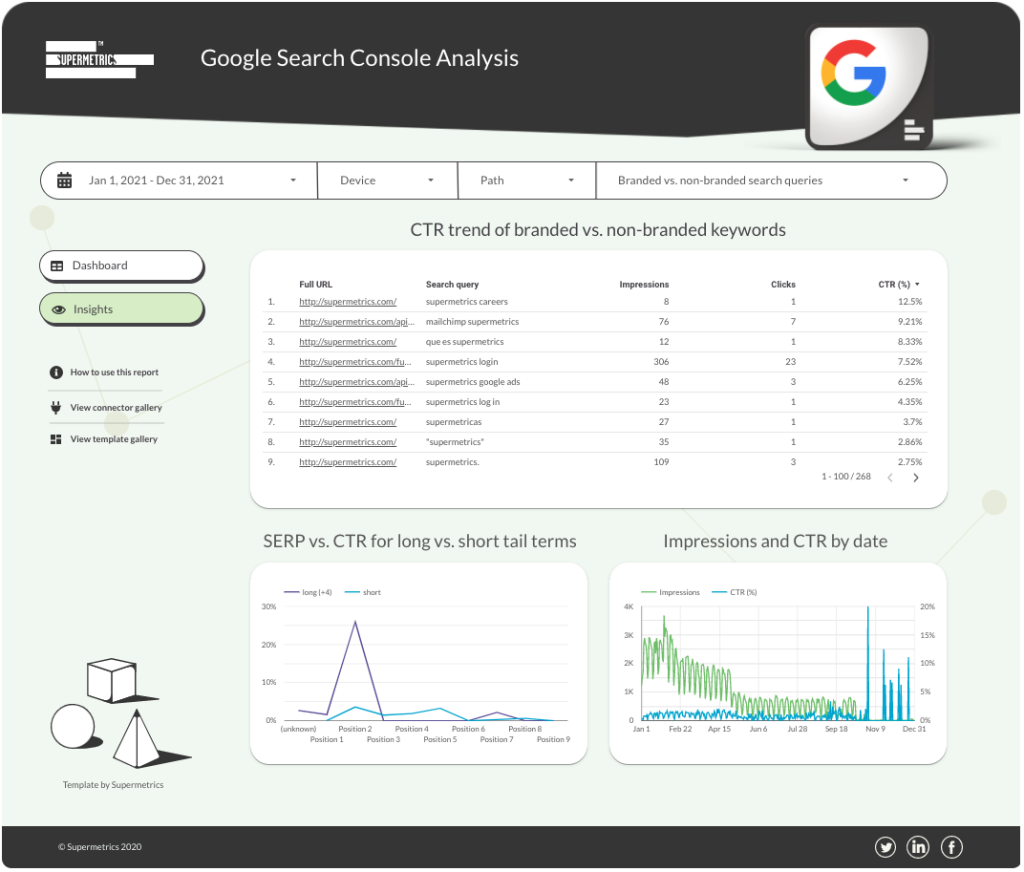Click the Twitter icon in footer
Viewport: 1024px width, 872px height.
point(885,848)
